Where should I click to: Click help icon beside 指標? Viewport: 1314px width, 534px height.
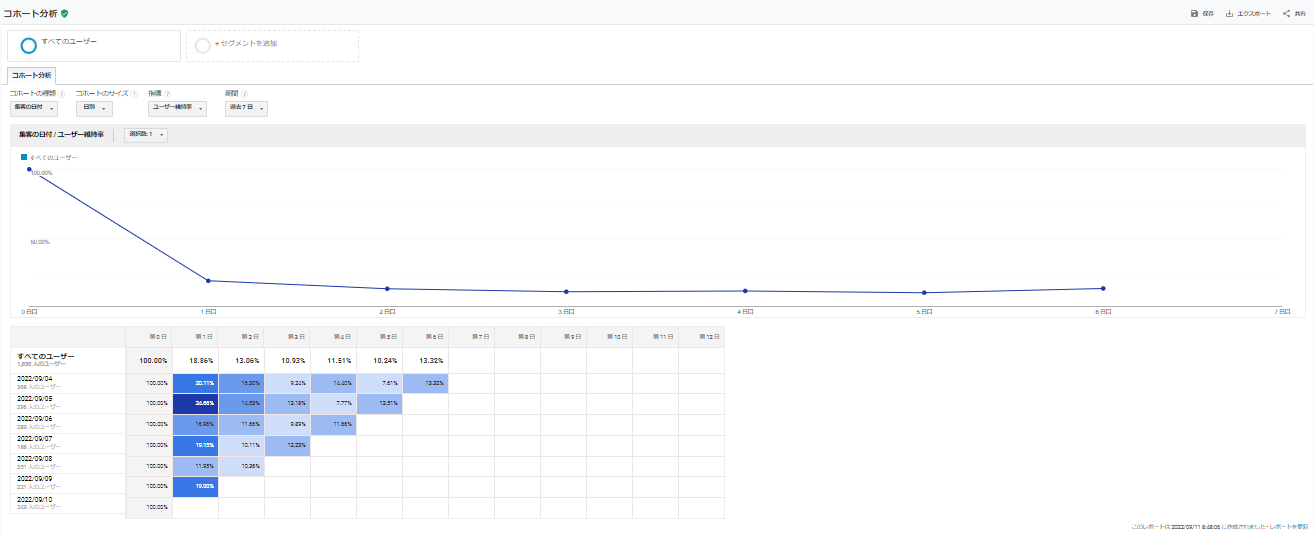click(x=167, y=94)
